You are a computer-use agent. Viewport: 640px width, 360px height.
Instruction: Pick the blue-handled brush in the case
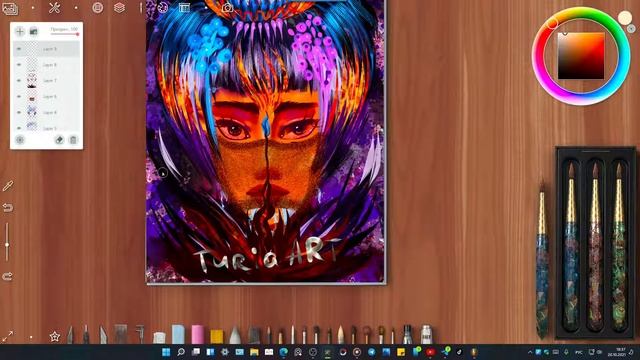(571, 247)
